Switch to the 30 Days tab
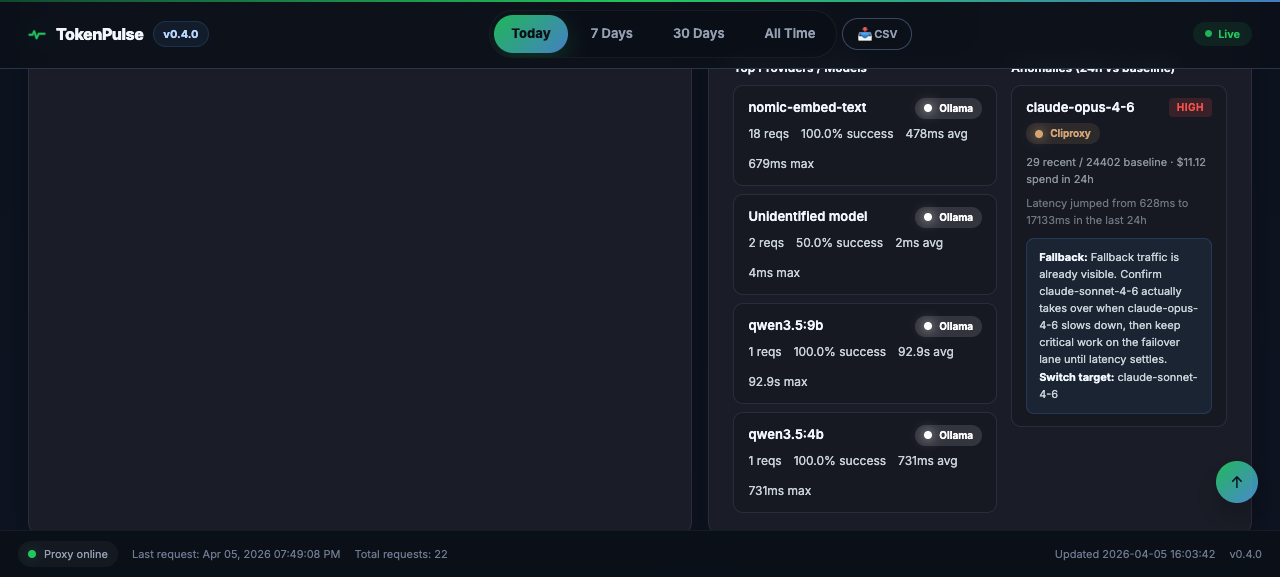Viewport: 1280px width, 577px height. 698,33
